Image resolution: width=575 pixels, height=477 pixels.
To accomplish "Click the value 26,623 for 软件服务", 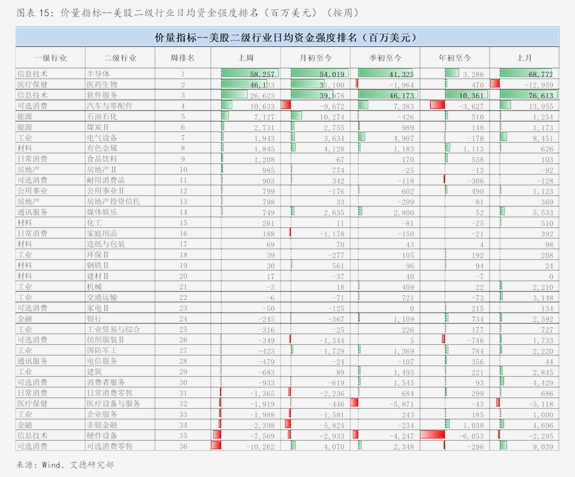I will [x=262, y=96].
